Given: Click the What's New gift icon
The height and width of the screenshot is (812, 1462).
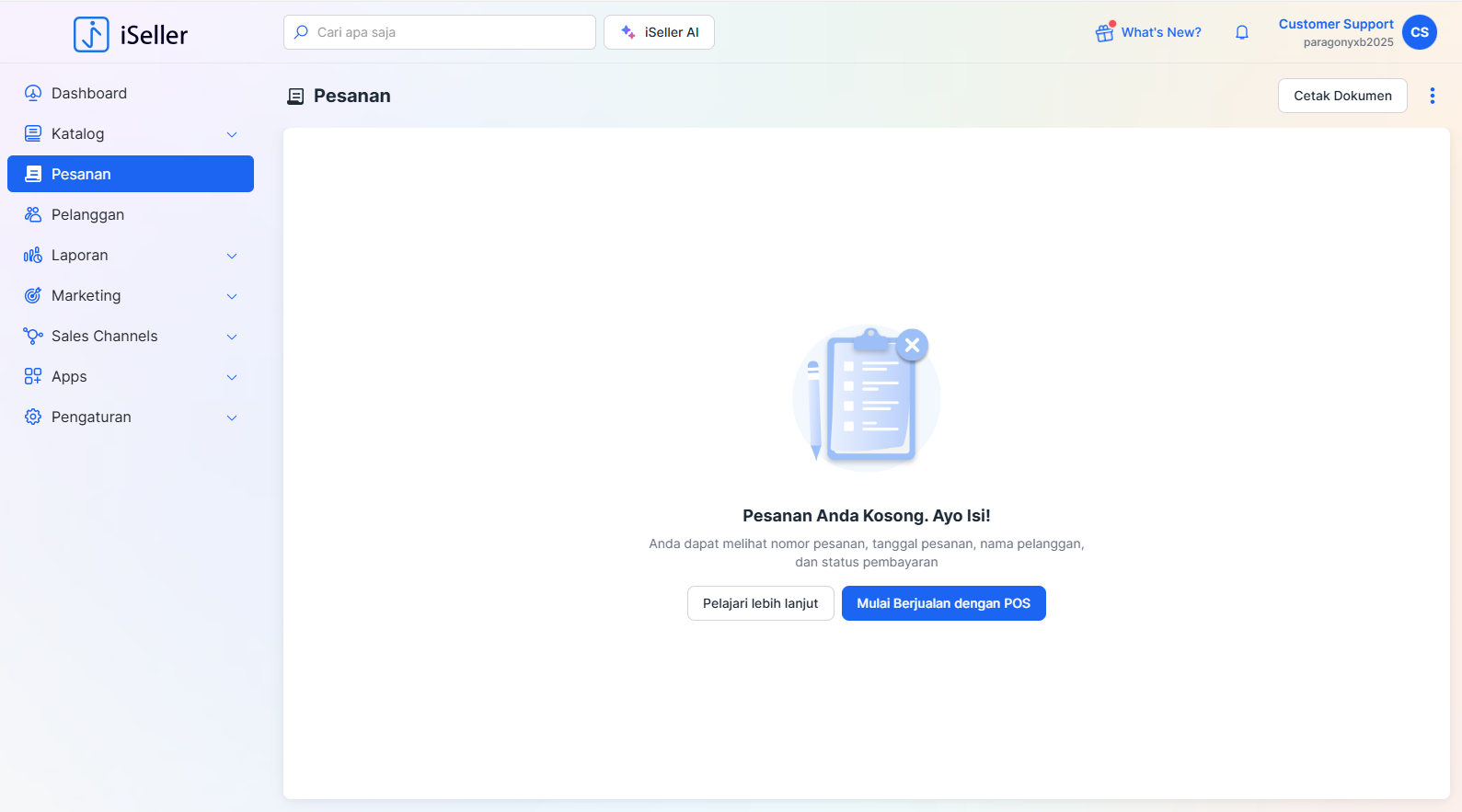Looking at the screenshot, I should (1104, 32).
